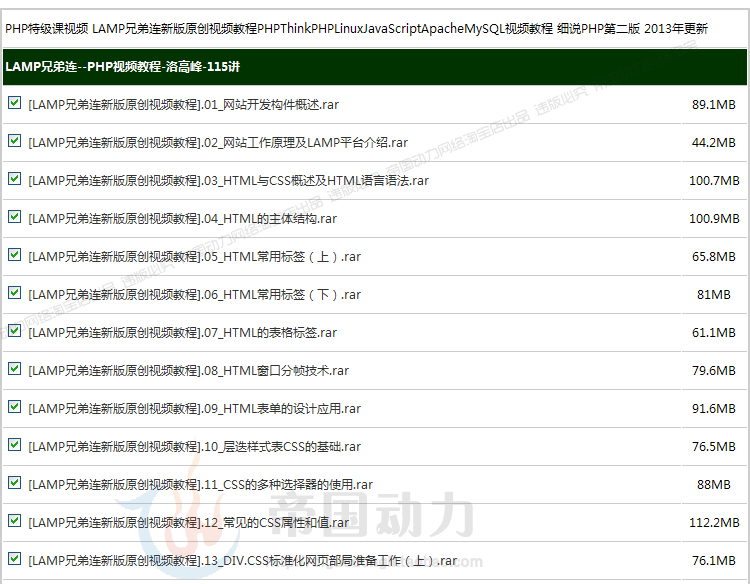Uncheck the 13_DIV.CSS标准化网页布局准备工作 checkbox

pos(14,558)
